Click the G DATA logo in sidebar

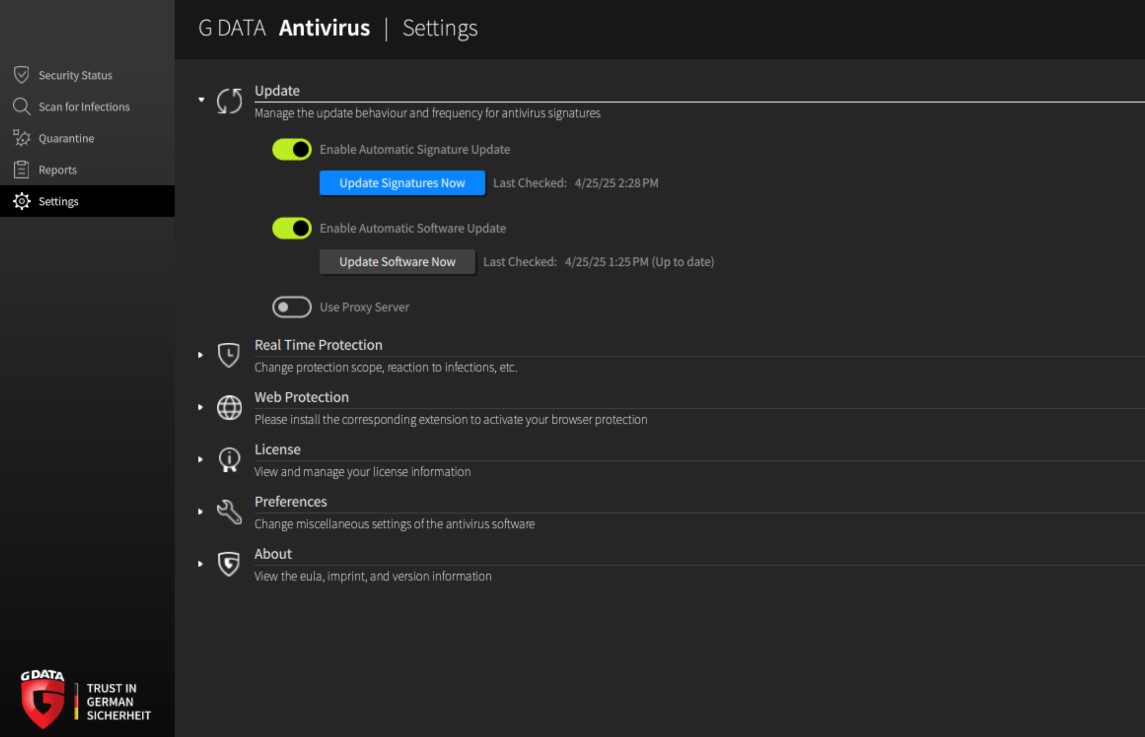click(x=42, y=699)
